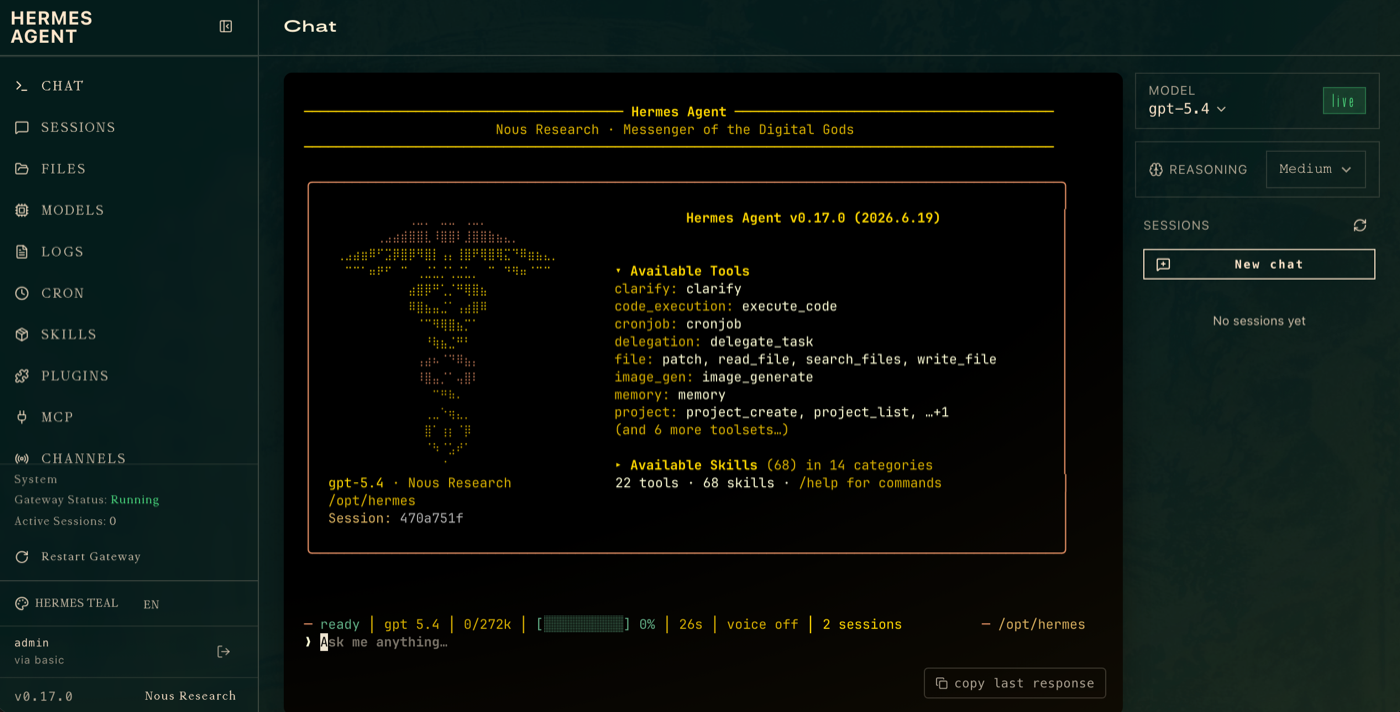Change the EN language setting
Screen dimensions: 1400x712
[x=151, y=605]
